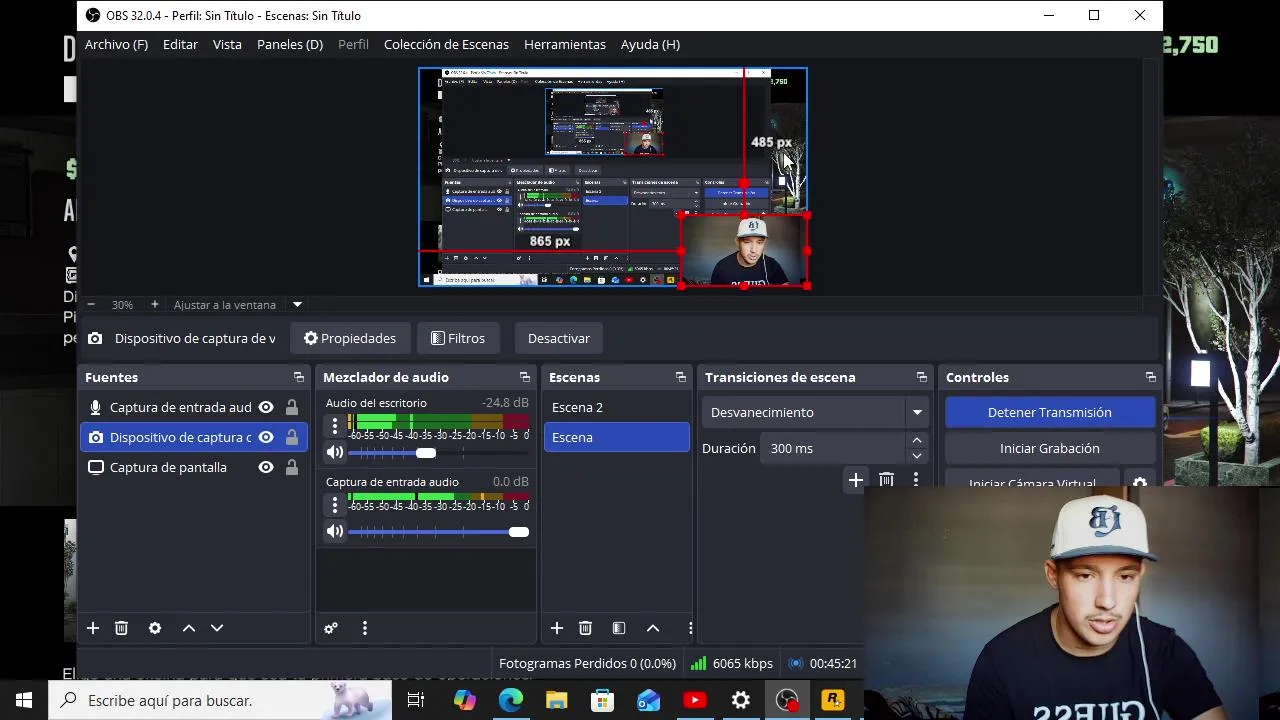Delete selected scene with trash icon
The width and height of the screenshot is (1280, 720).
[585, 628]
